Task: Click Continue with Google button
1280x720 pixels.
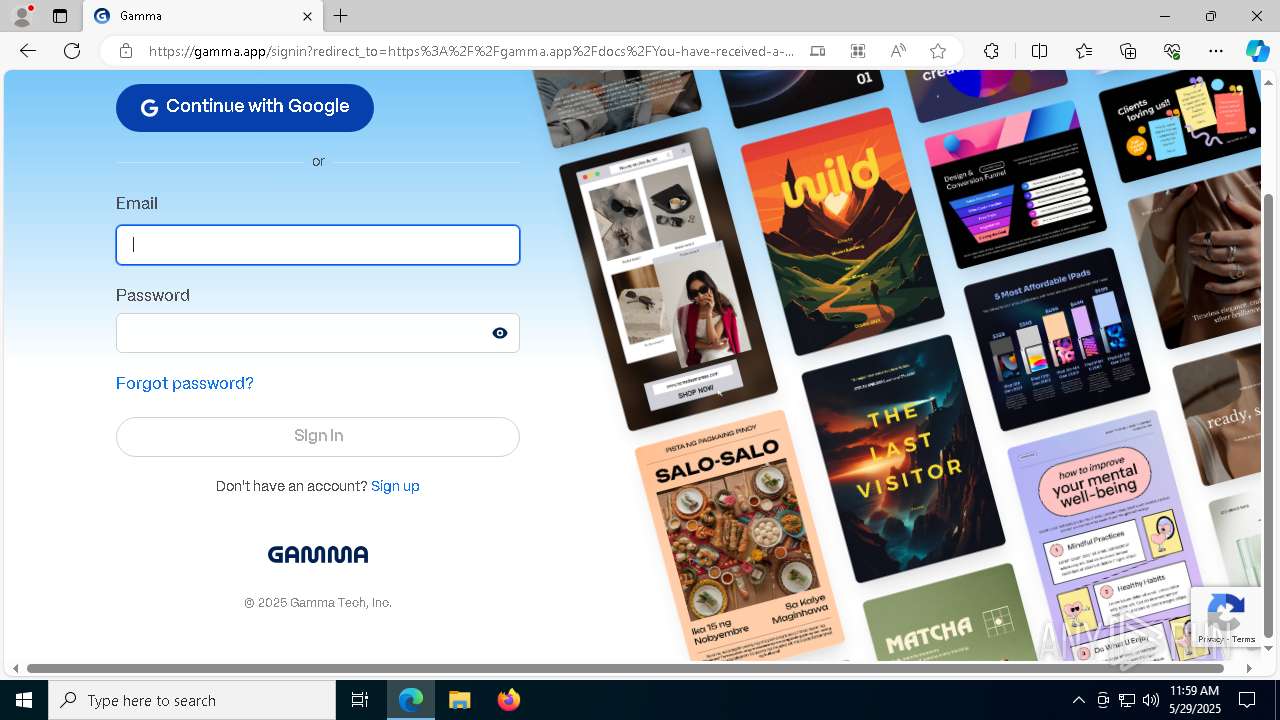Action: (x=245, y=107)
